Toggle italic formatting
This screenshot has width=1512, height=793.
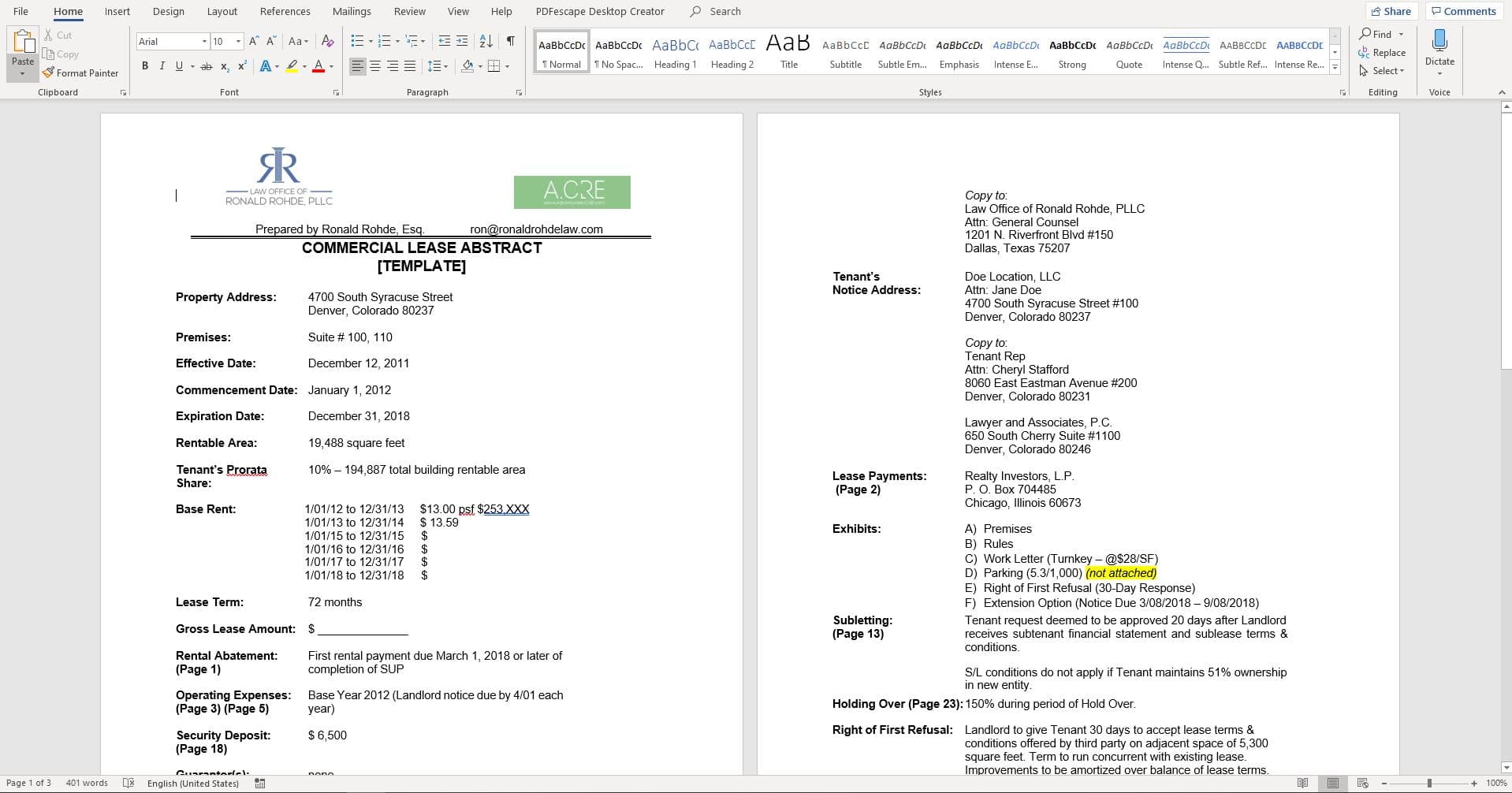[x=162, y=66]
